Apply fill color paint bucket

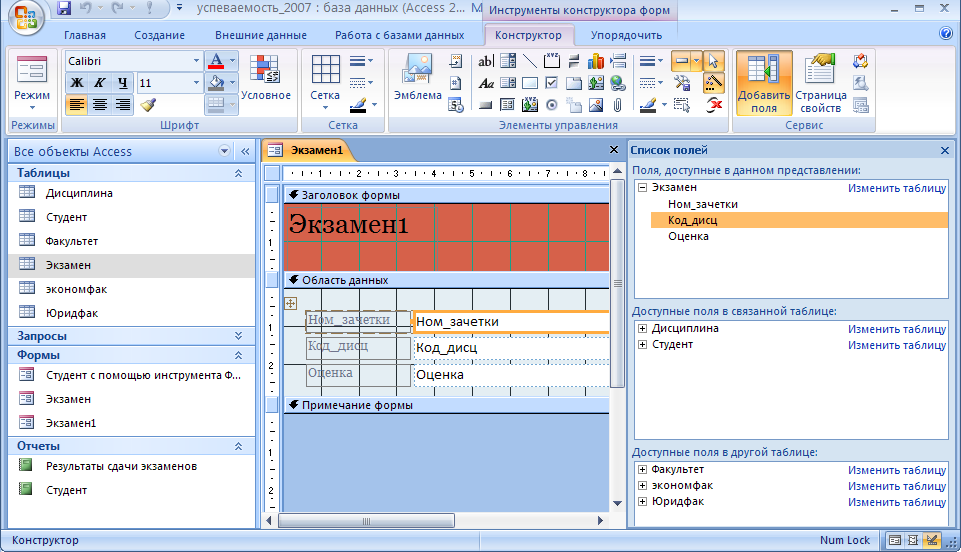(216, 83)
